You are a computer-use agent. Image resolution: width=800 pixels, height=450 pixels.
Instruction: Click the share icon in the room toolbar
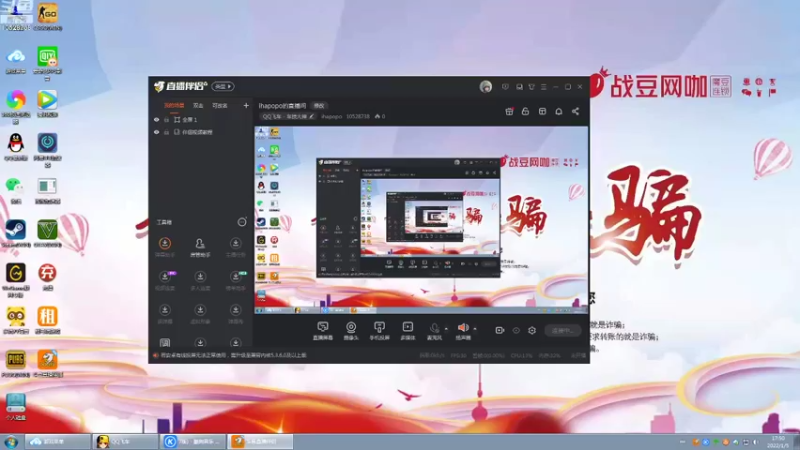[576, 111]
